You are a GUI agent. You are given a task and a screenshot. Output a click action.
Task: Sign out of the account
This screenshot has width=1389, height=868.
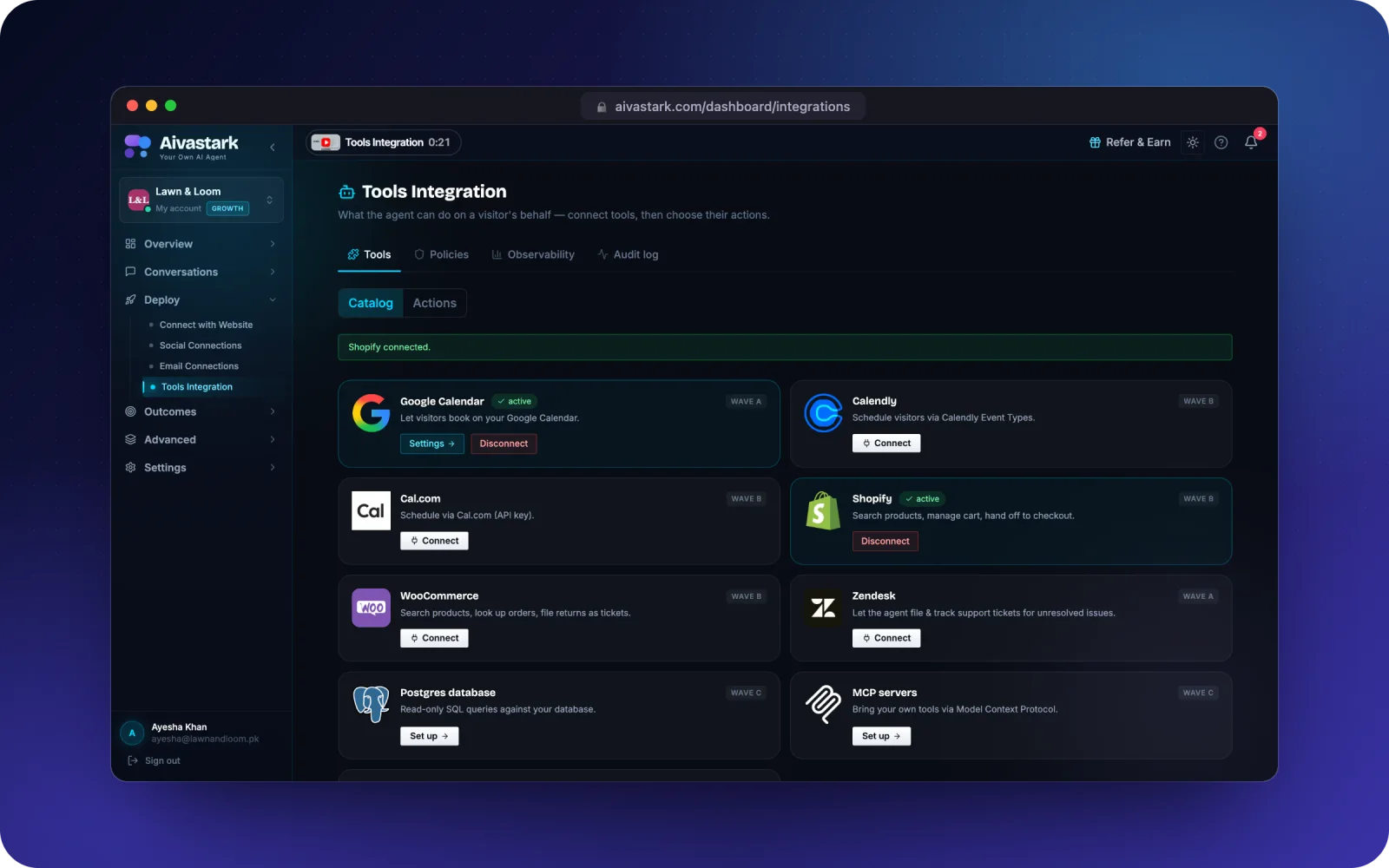[x=155, y=760]
